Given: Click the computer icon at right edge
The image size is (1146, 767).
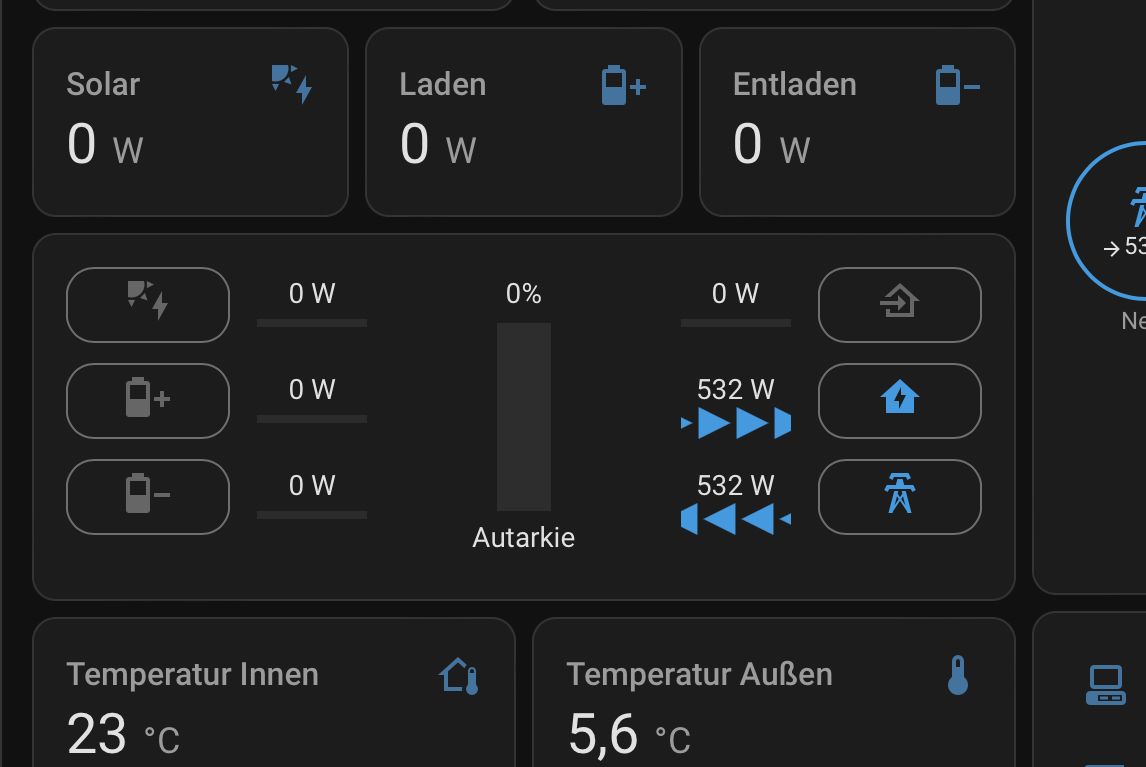Looking at the screenshot, I should click(1105, 685).
